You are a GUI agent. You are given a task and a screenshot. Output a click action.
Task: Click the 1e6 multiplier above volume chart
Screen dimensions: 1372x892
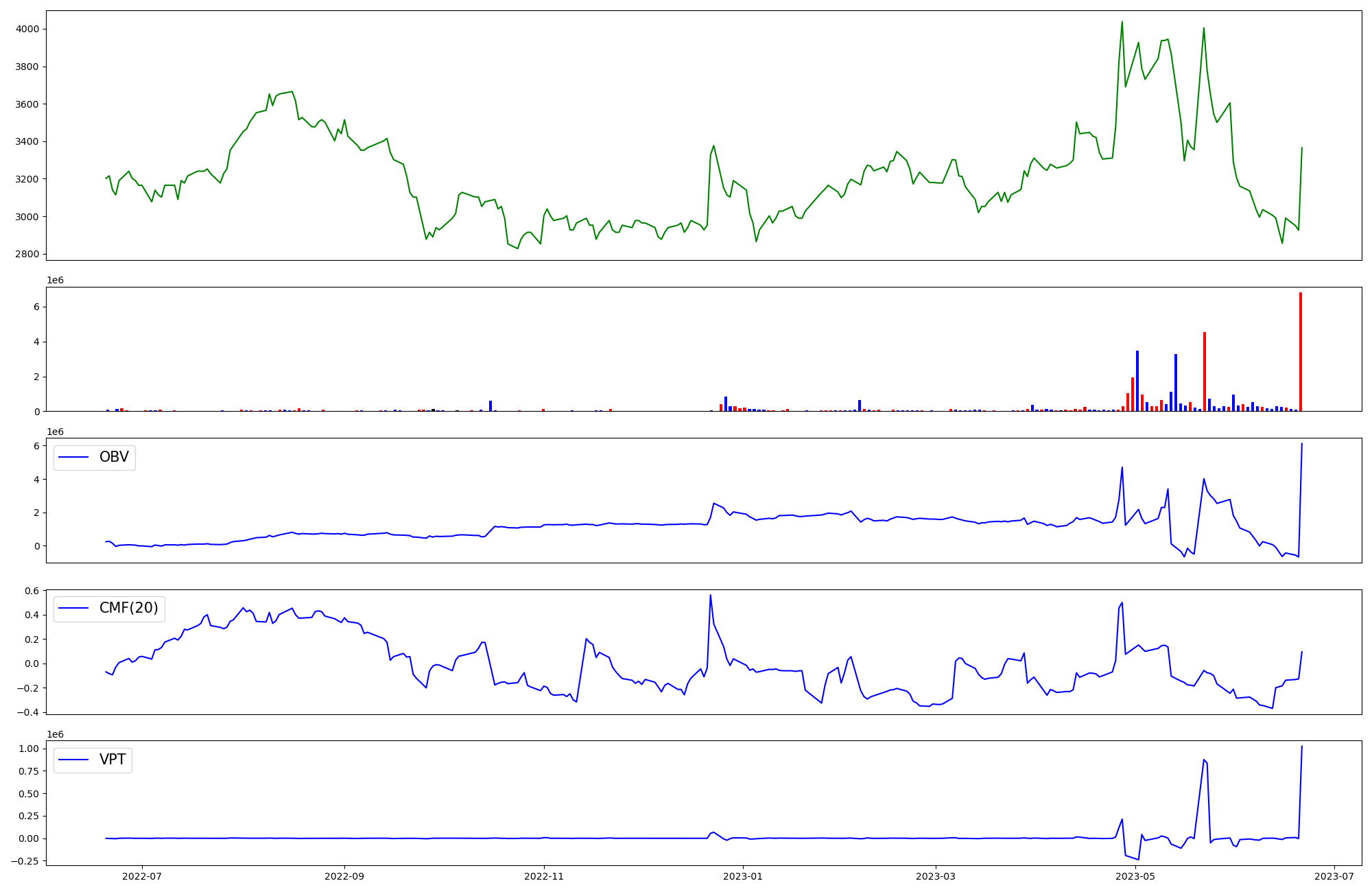[x=55, y=280]
